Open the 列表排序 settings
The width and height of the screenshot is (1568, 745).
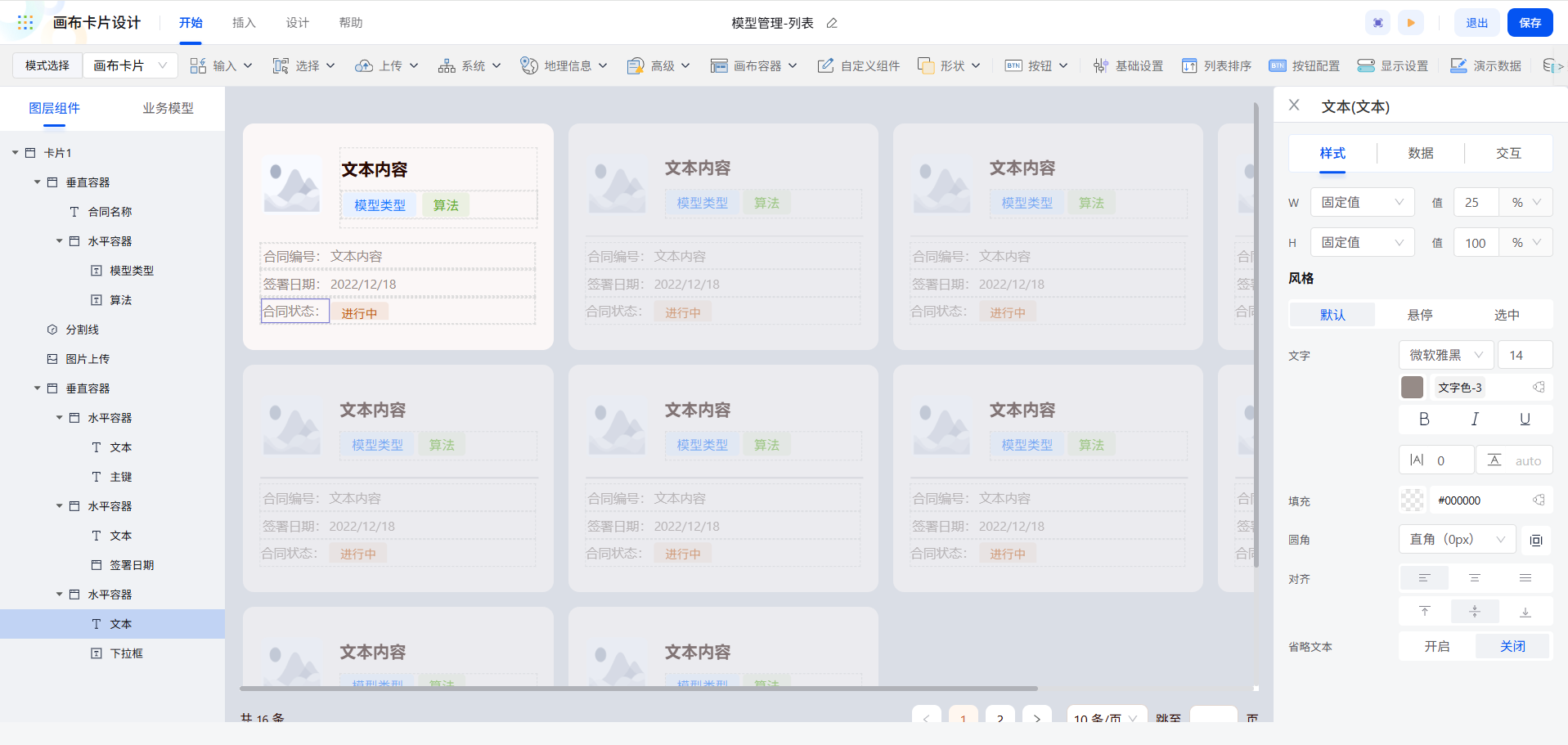[x=1216, y=65]
